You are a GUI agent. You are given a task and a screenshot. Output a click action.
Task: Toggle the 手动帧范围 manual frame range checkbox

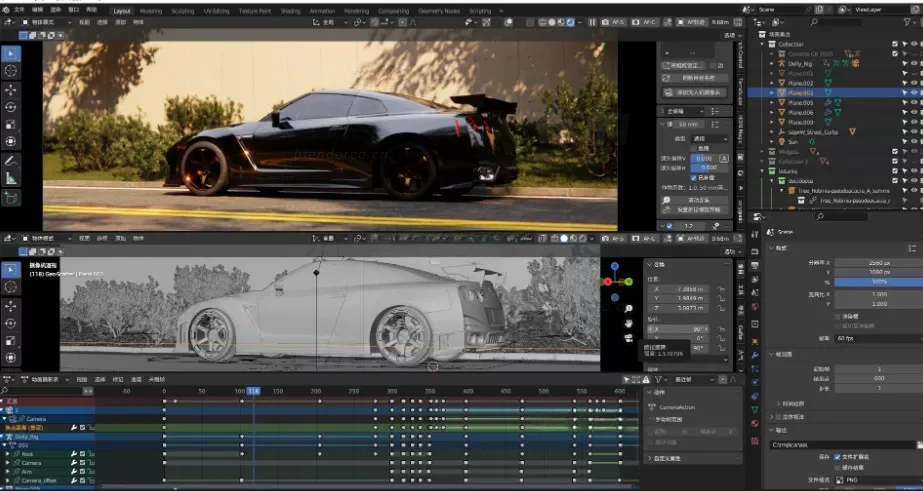point(652,420)
